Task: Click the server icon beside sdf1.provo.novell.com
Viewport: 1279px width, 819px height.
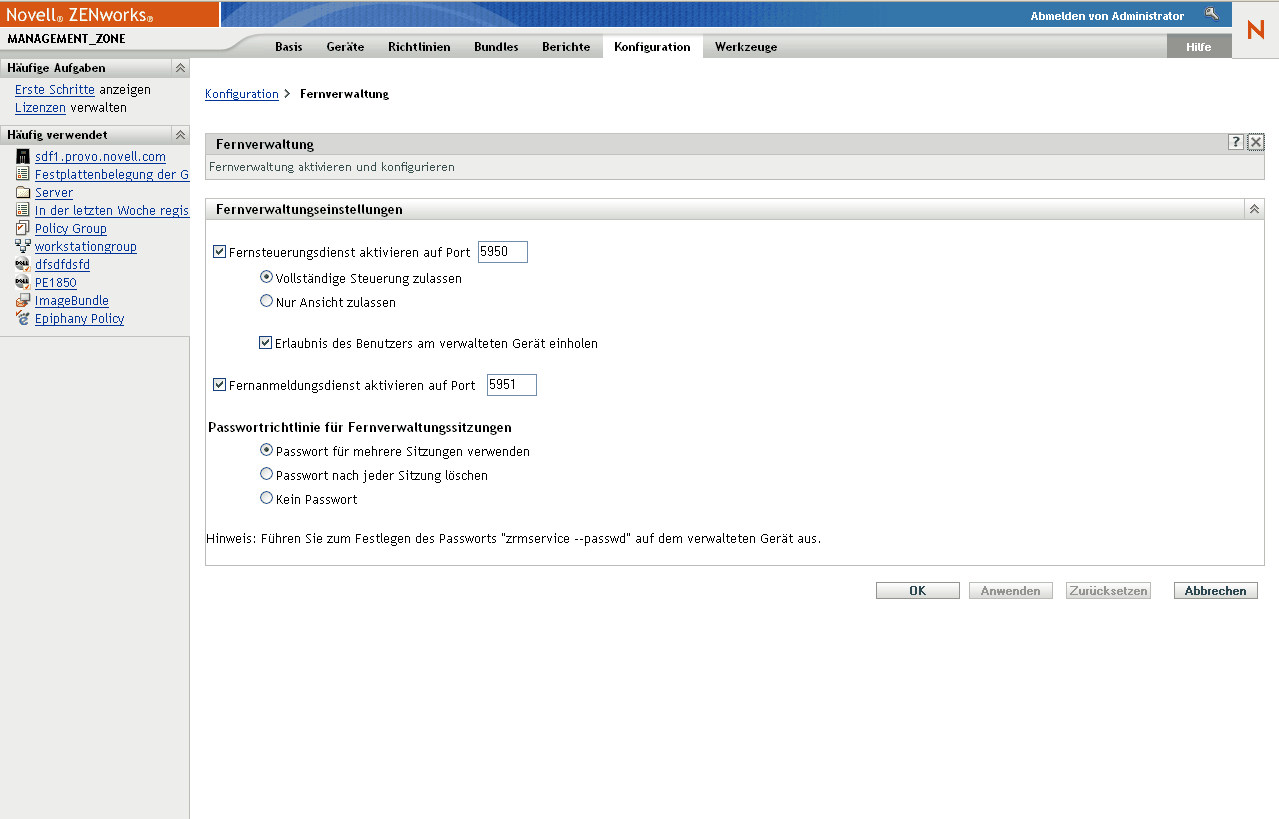Action: [x=23, y=157]
